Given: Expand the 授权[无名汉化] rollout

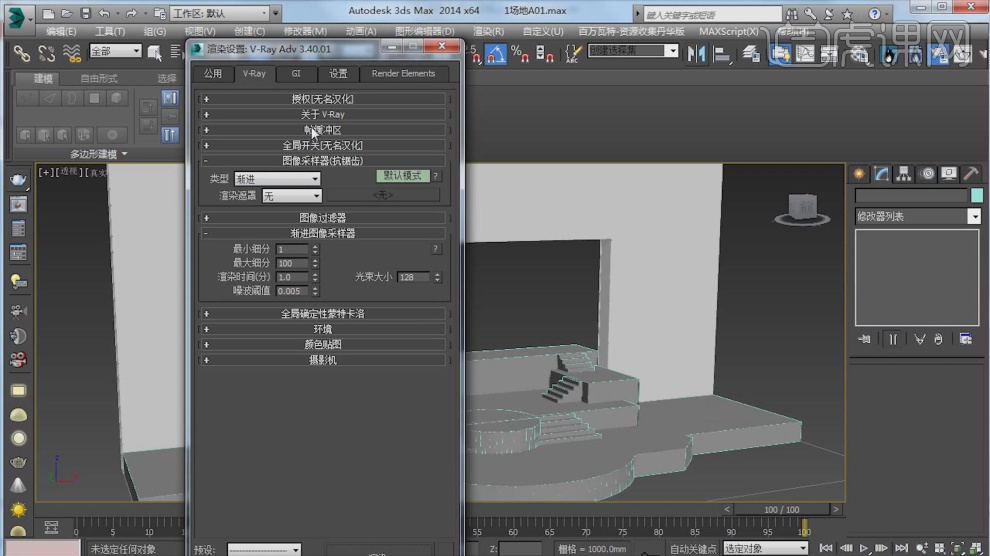Looking at the screenshot, I should pos(323,99).
